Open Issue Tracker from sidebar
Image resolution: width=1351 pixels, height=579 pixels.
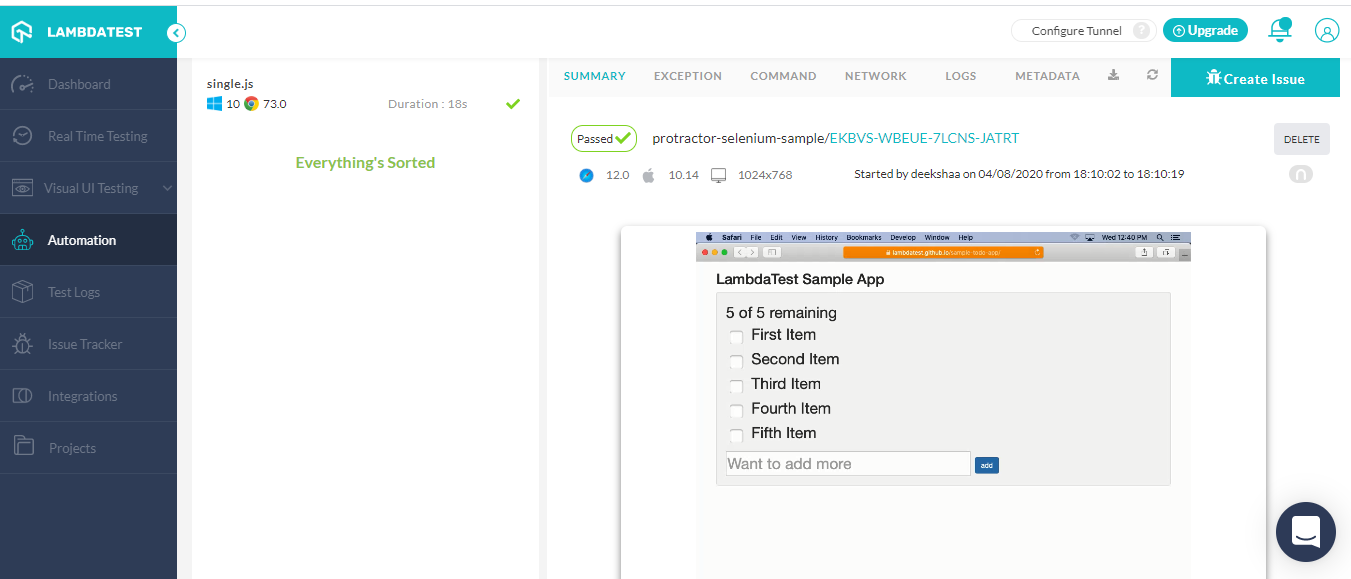click(x=85, y=344)
